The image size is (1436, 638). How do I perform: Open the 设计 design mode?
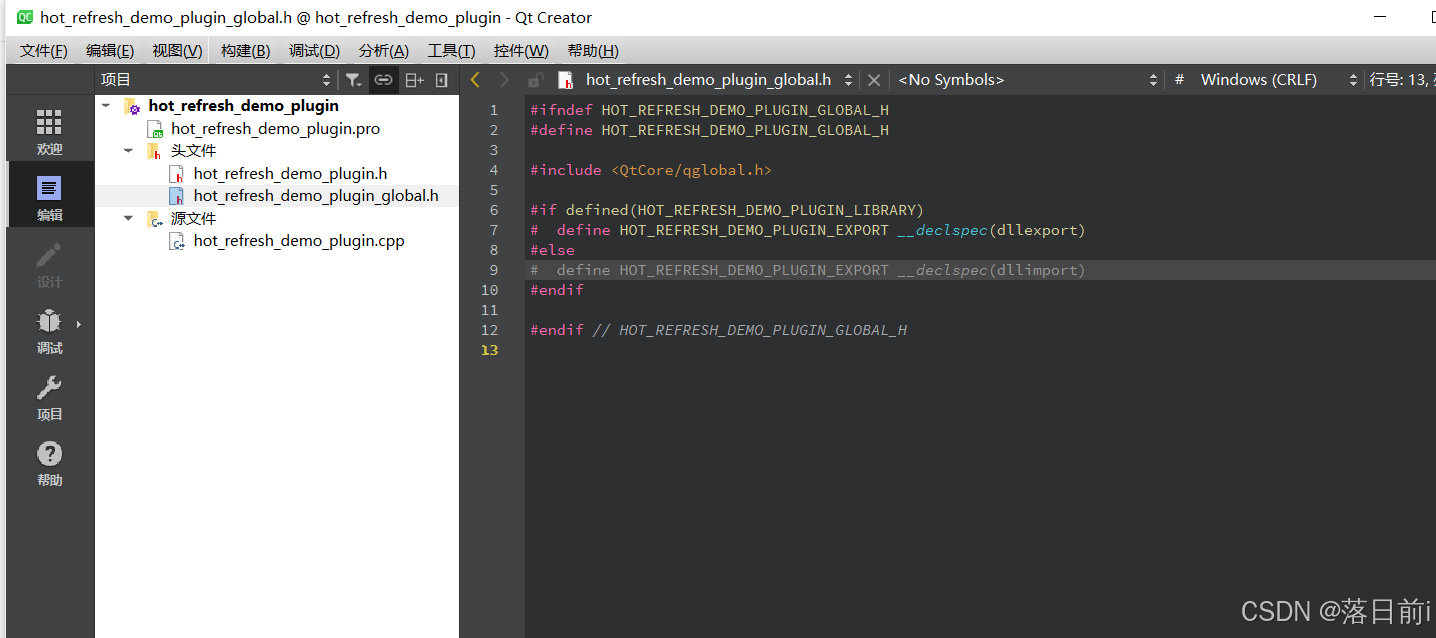point(49,264)
